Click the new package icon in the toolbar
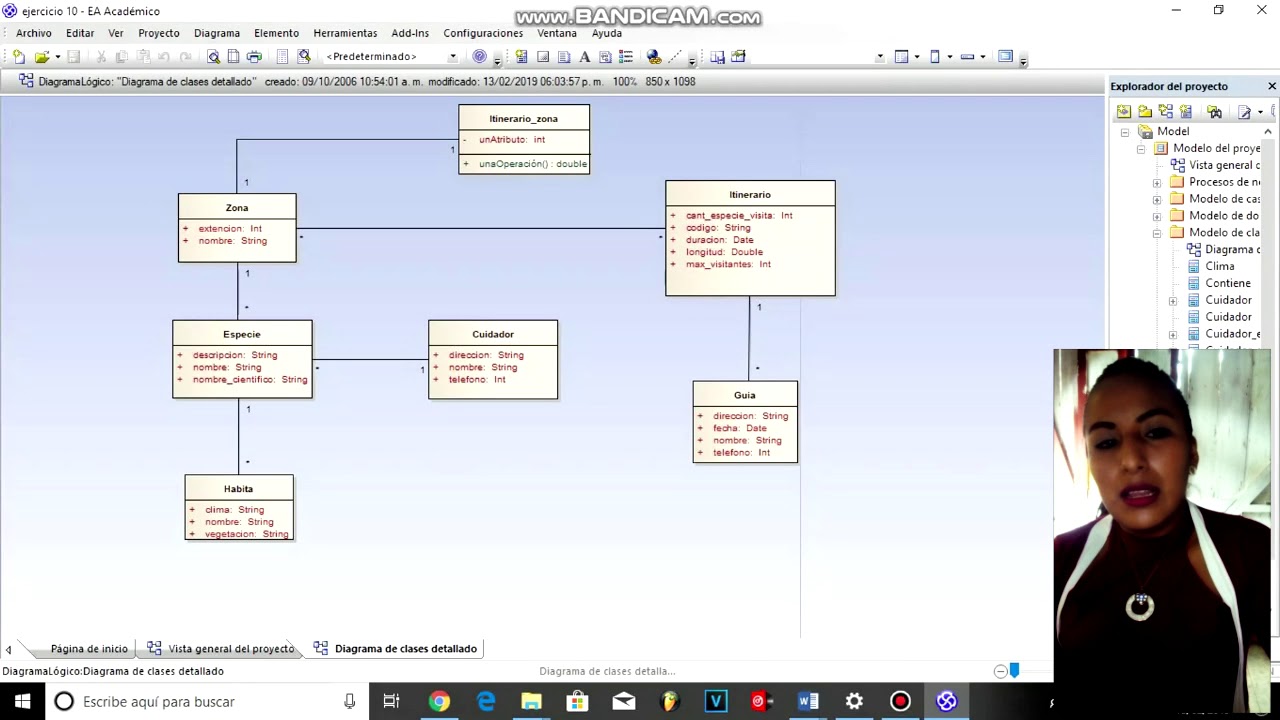The image size is (1280, 720). (521, 57)
